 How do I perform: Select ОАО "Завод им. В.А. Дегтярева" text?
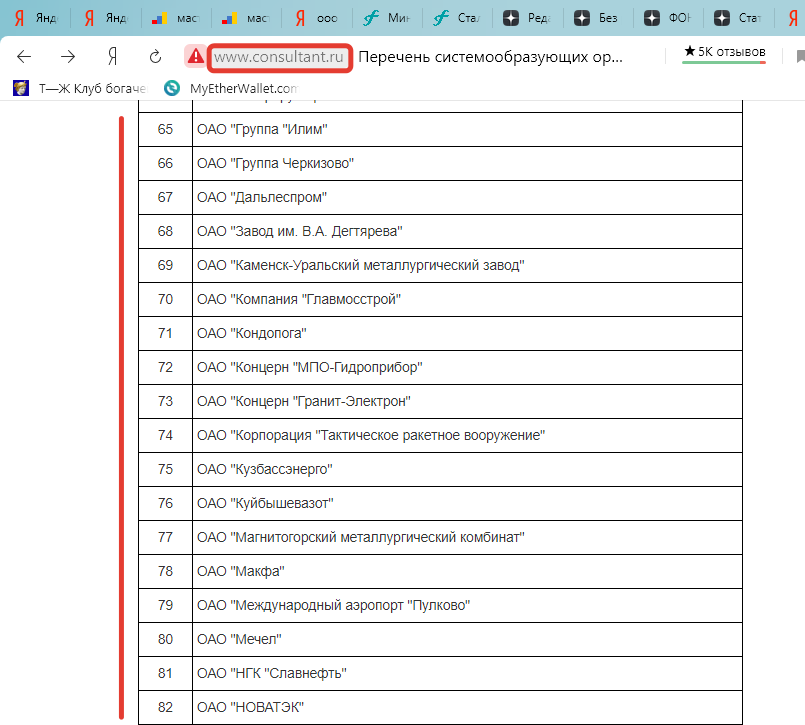pyautogui.click(x=300, y=232)
